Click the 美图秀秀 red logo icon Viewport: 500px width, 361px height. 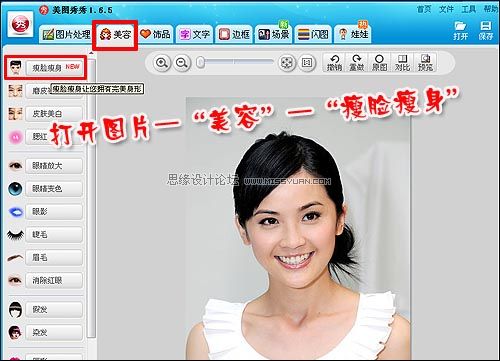20,24
